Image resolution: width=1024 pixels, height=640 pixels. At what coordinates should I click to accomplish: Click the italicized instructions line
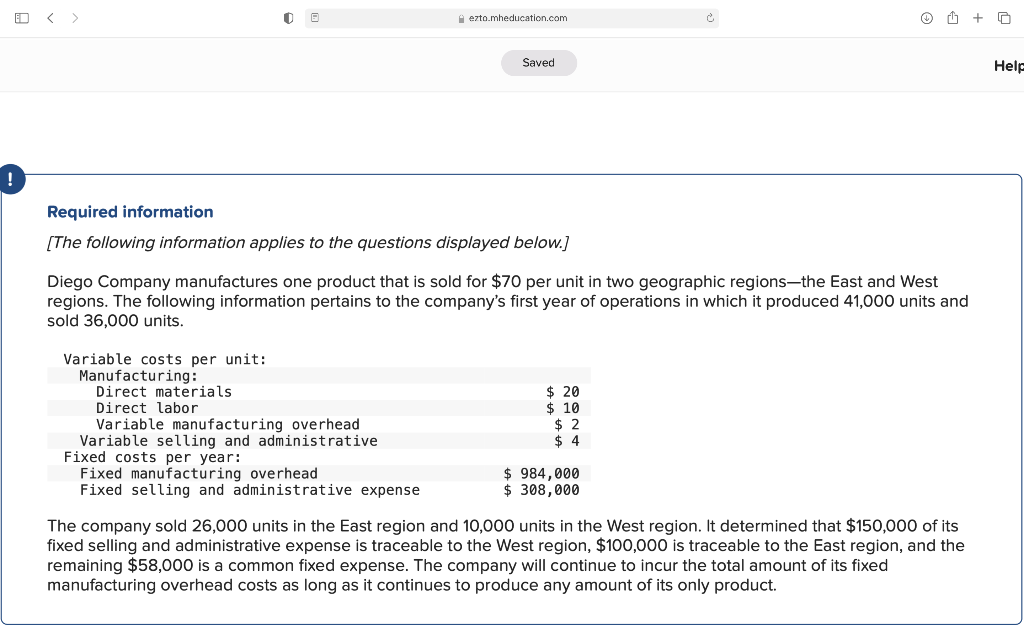point(308,242)
